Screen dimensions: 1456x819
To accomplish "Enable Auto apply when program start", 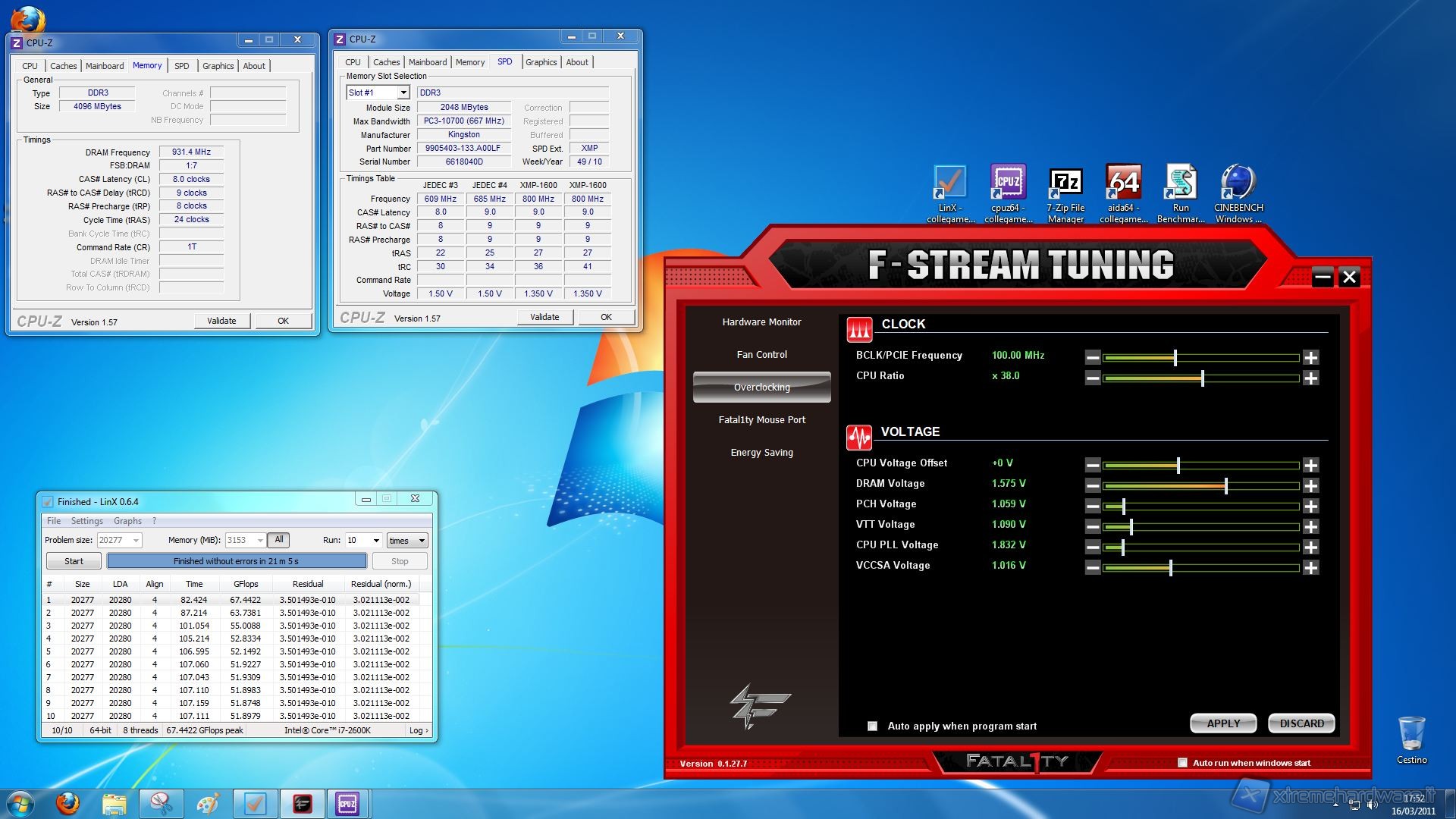I will (872, 726).
